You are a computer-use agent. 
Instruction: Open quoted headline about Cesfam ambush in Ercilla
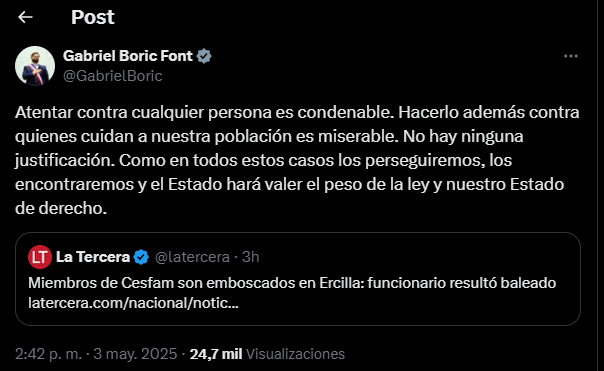[292, 283]
